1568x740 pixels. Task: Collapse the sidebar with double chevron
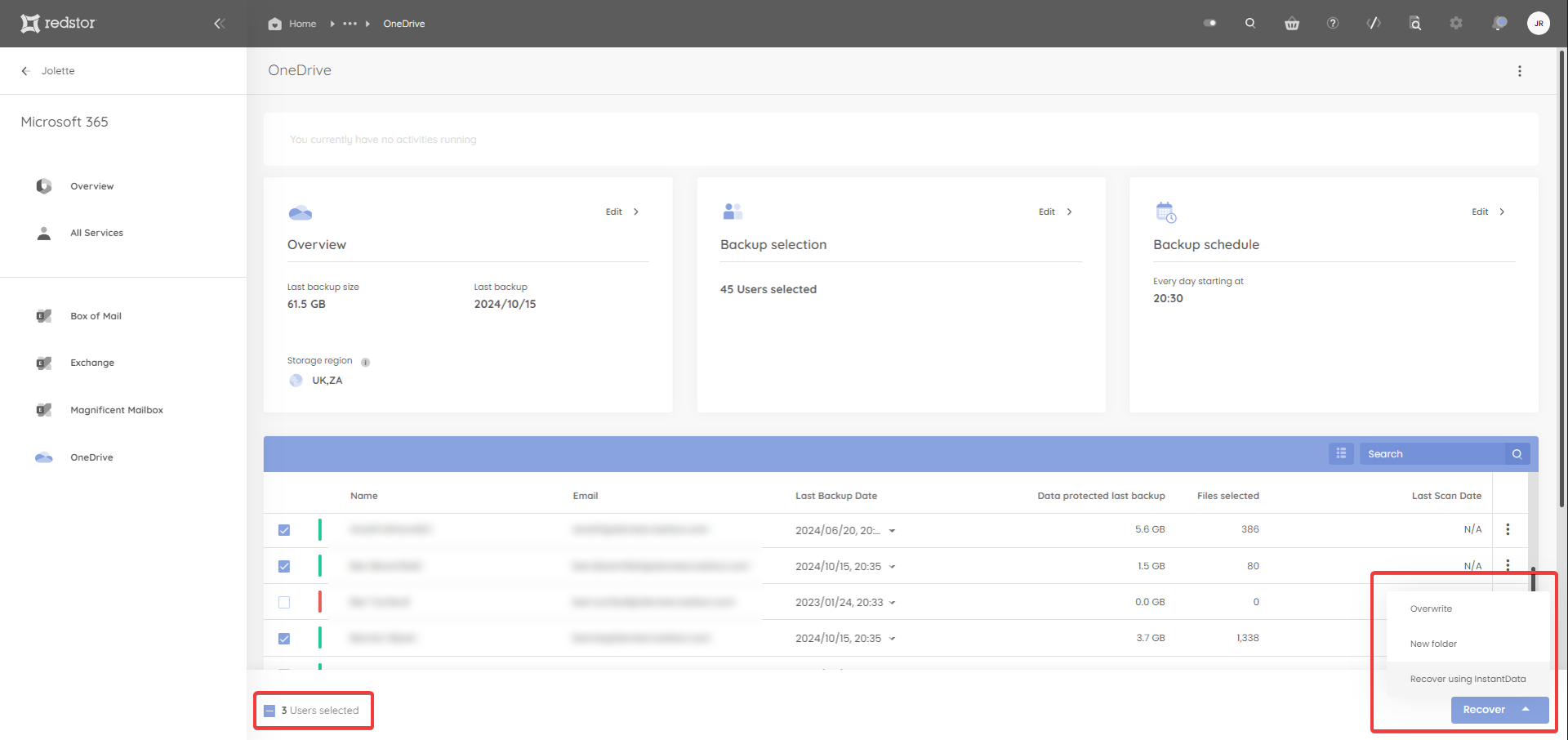(x=219, y=24)
